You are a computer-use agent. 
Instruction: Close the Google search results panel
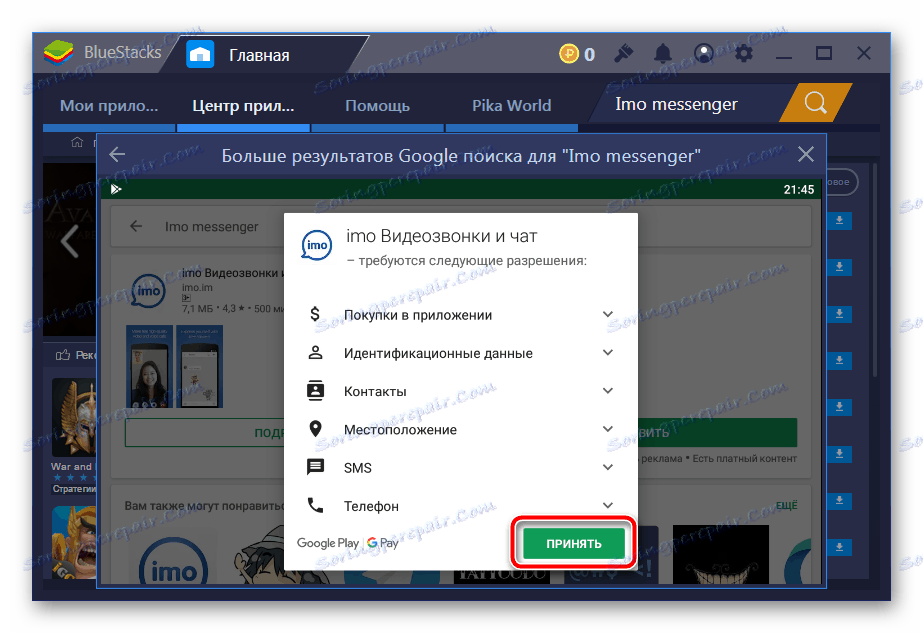tap(806, 155)
